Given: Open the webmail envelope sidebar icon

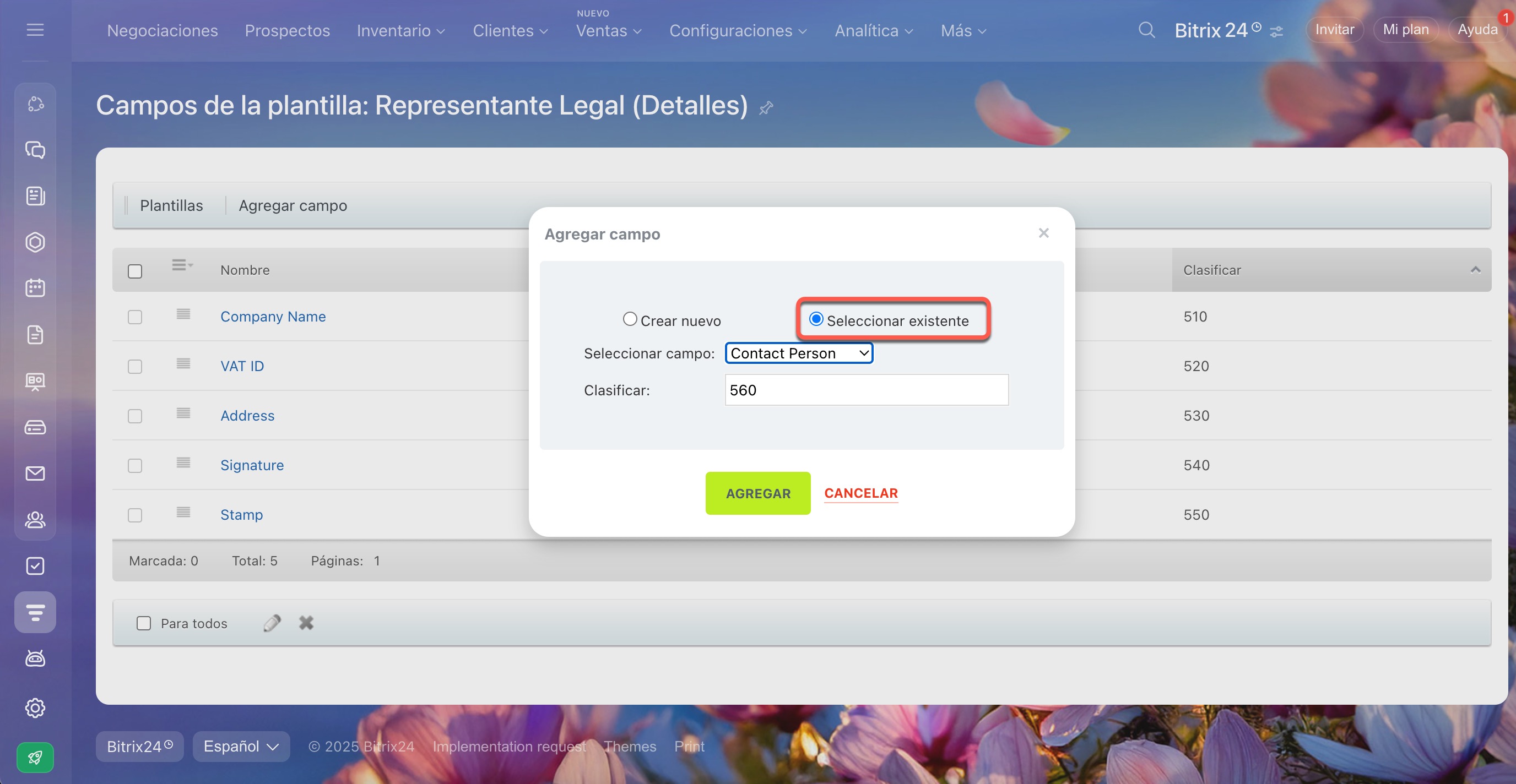Looking at the screenshot, I should (35, 473).
